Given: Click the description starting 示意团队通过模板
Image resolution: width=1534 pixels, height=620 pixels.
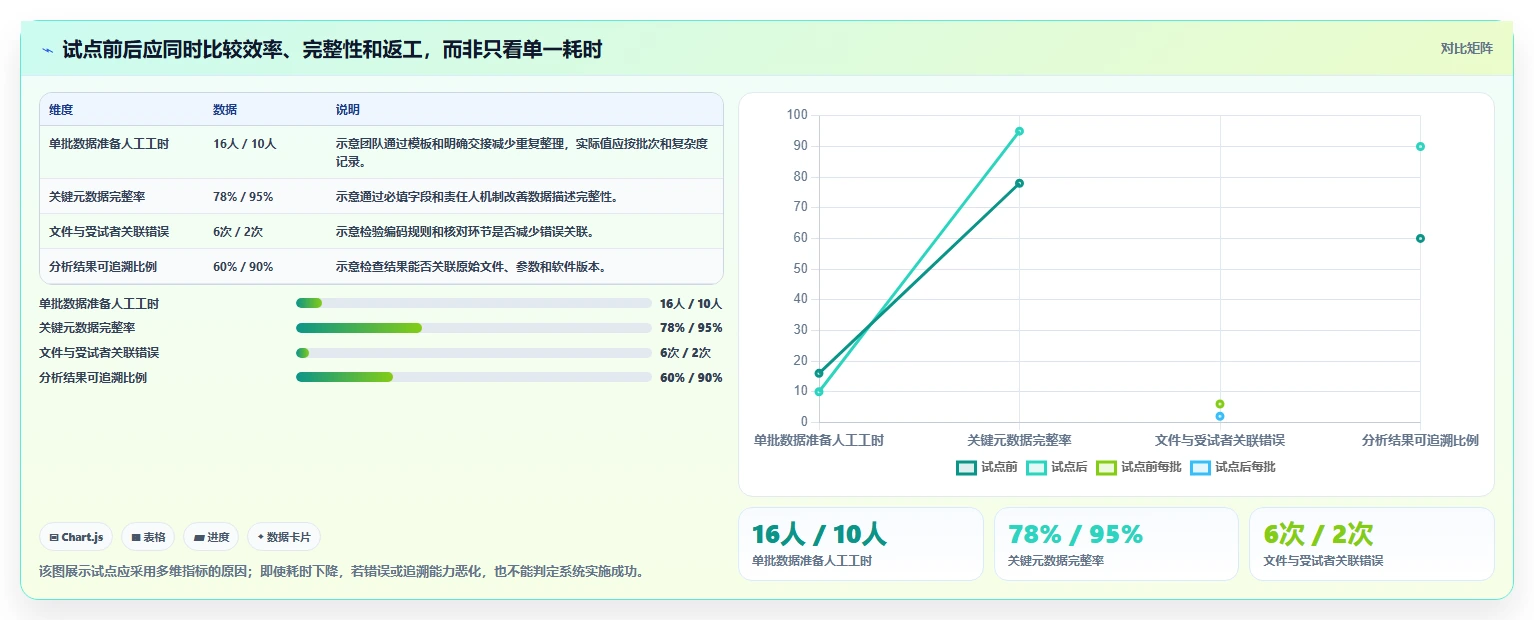Looking at the screenshot, I should pos(522,152).
